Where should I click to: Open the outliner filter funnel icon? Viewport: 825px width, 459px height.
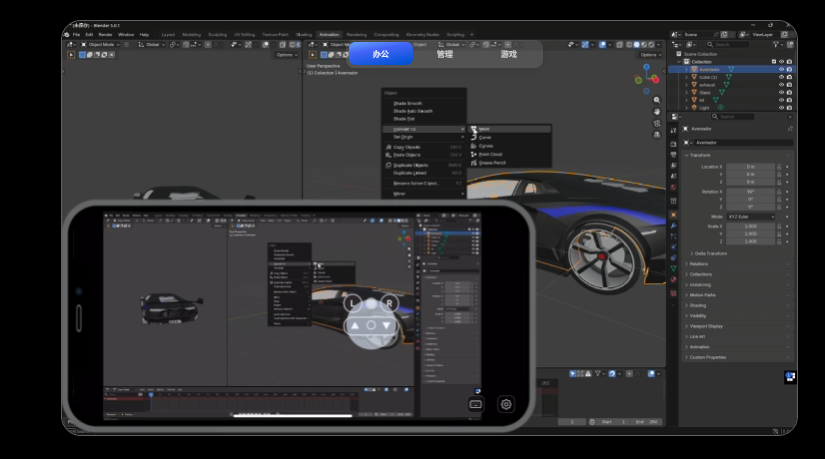pos(776,45)
